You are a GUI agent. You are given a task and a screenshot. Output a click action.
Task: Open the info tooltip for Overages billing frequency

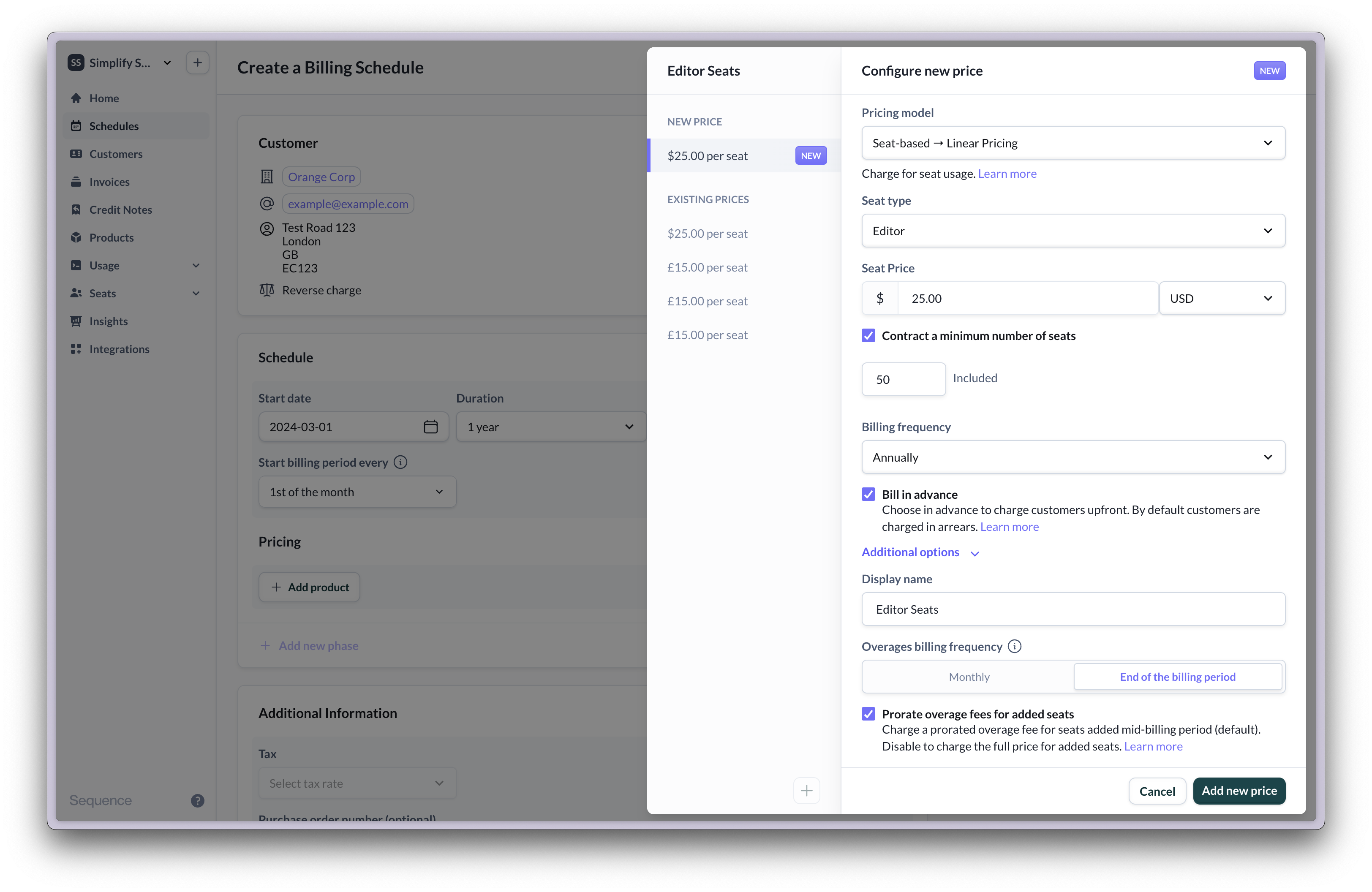[1015, 646]
